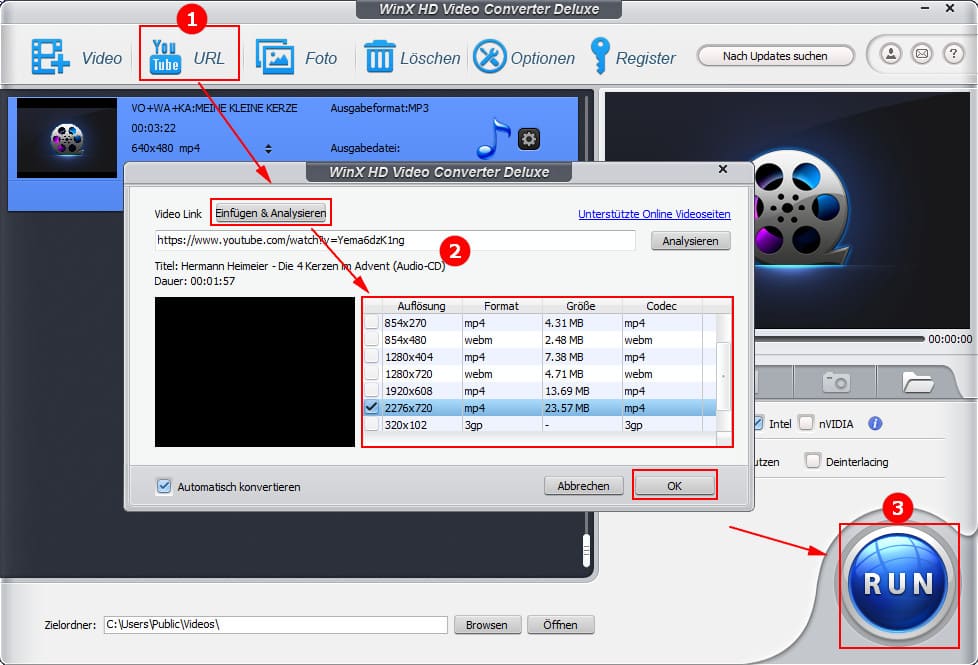Enable the Deinterlacing checkbox
Image resolution: width=978 pixels, height=665 pixels.
coord(812,460)
